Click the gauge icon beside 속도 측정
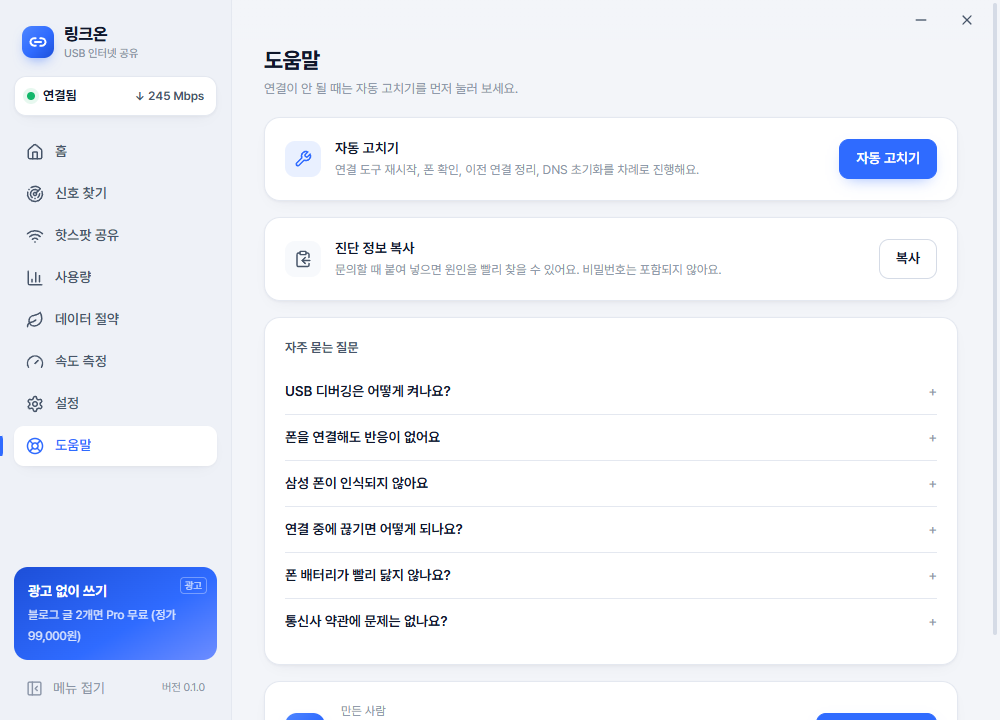1000x720 pixels. coord(35,362)
